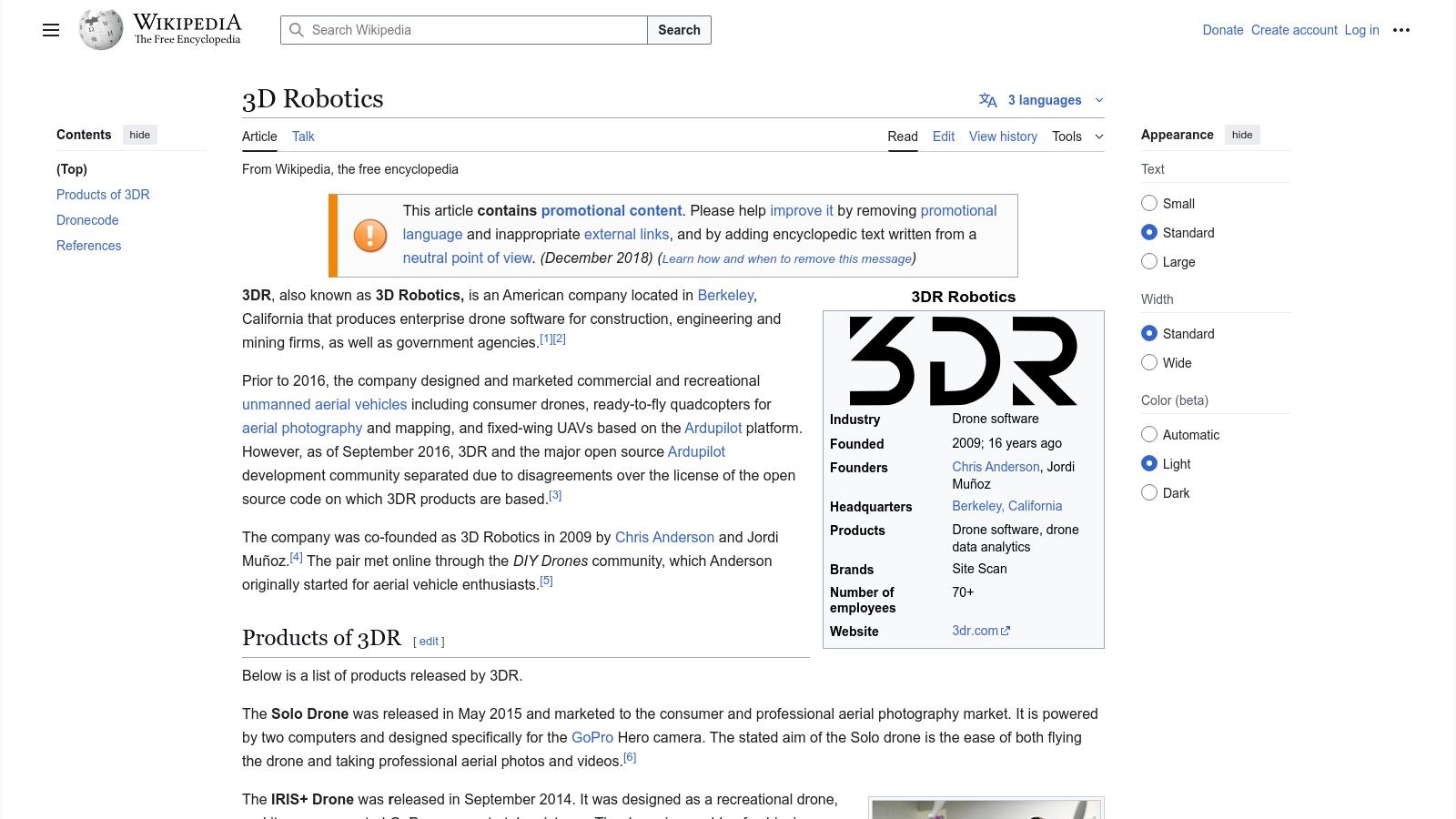Click the 3DR logo image

(963, 360)
